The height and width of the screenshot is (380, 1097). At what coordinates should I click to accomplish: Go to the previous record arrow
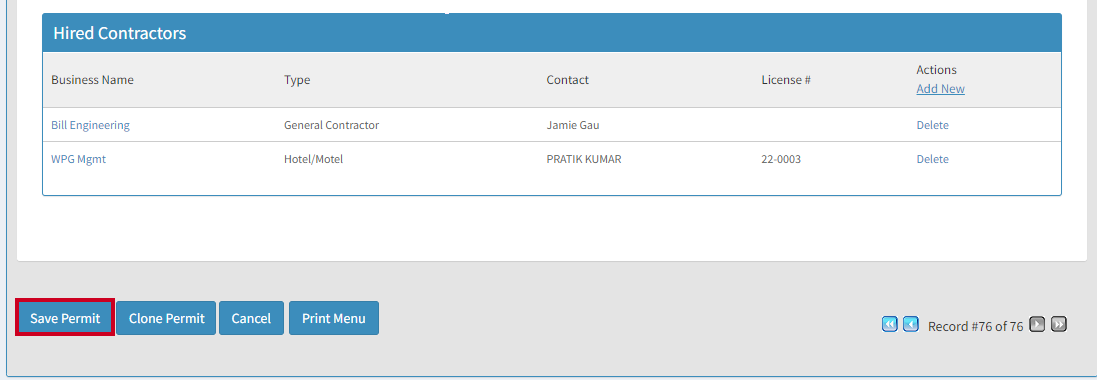coord(910,324)
